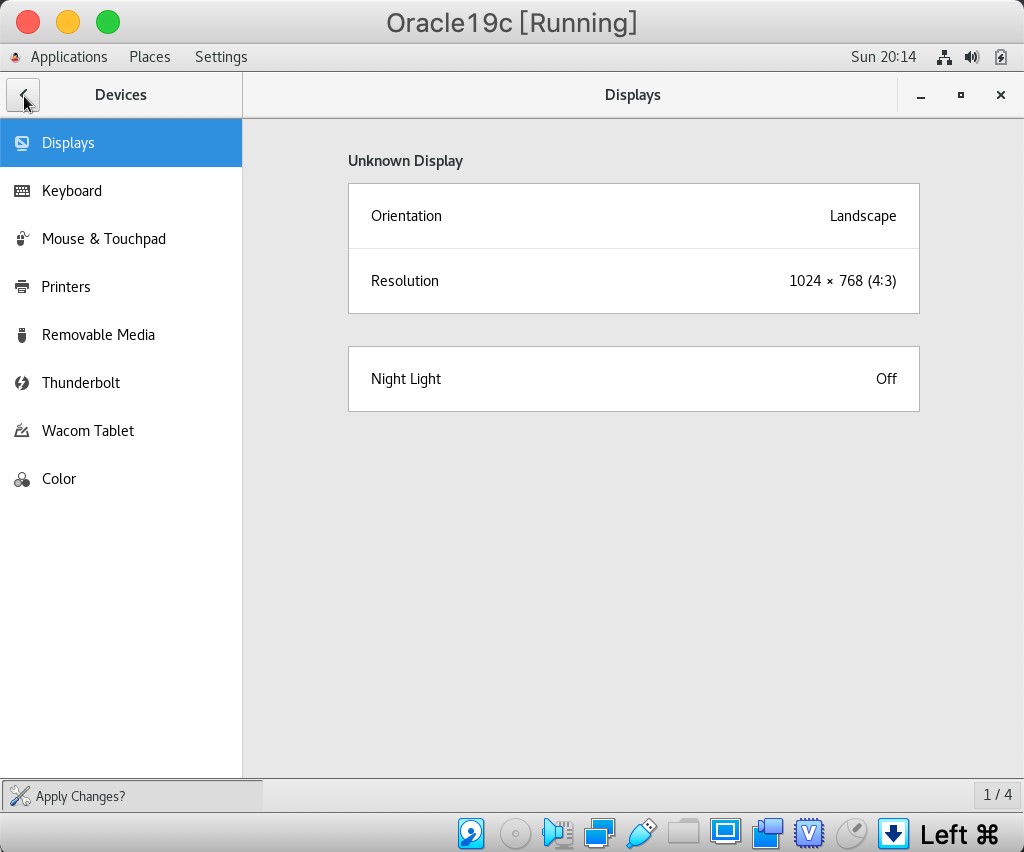Minimize the Displays settings window
This screenshot has width=1024, height=852.
coord(921,95)
